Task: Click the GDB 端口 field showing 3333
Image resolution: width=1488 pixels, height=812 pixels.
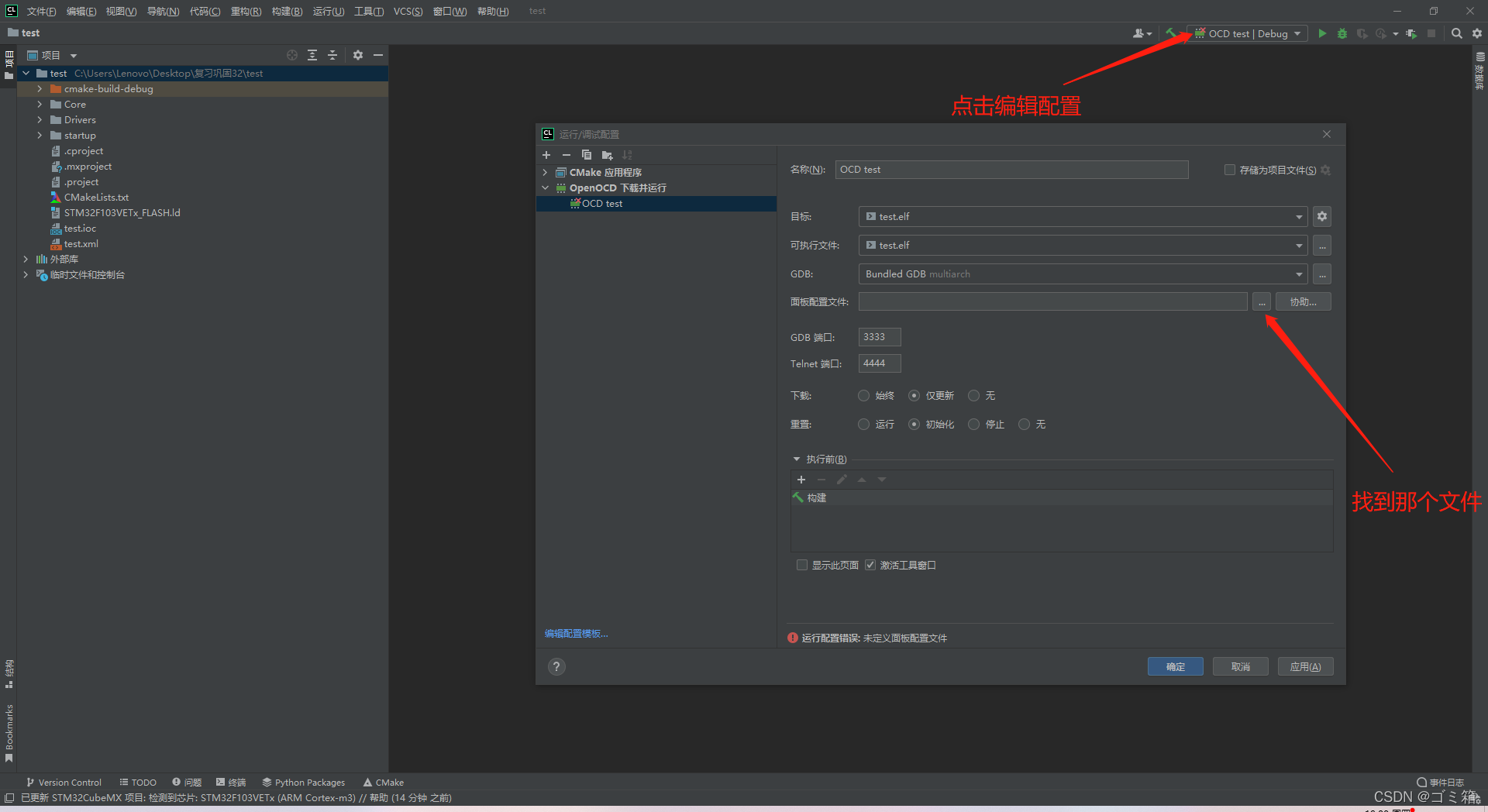Action: 880,337
